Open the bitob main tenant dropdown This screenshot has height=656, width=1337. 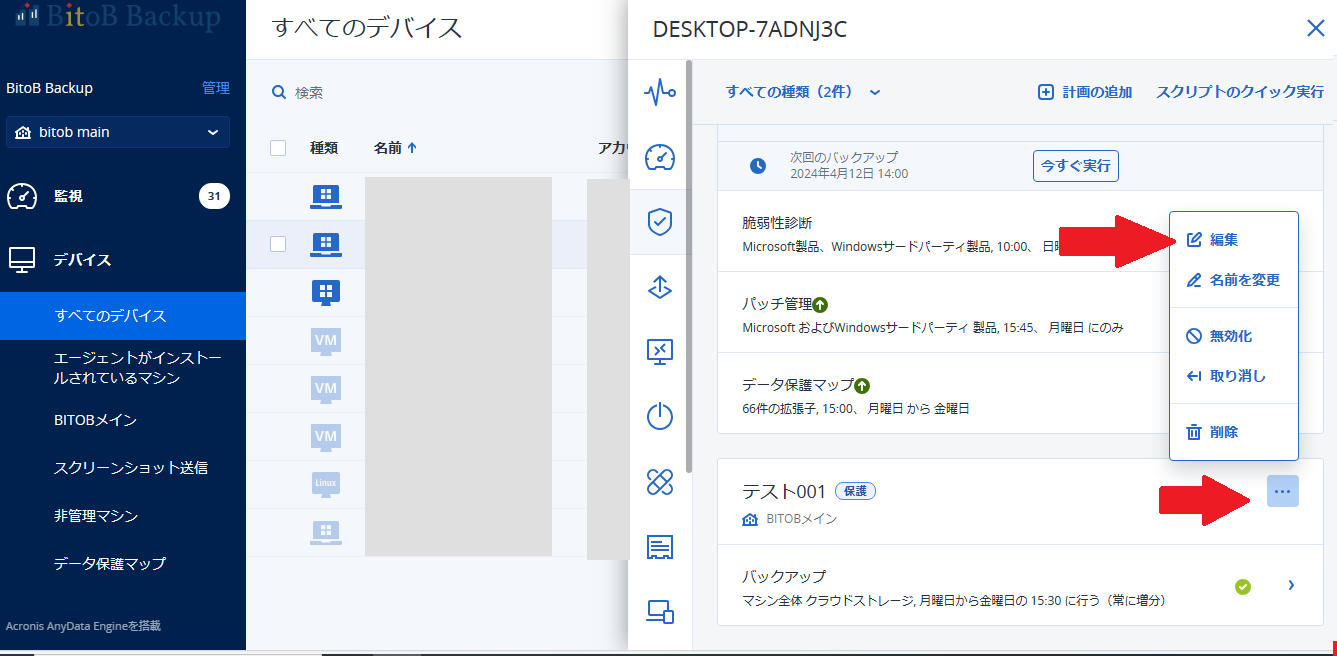(x=118, y=132)
